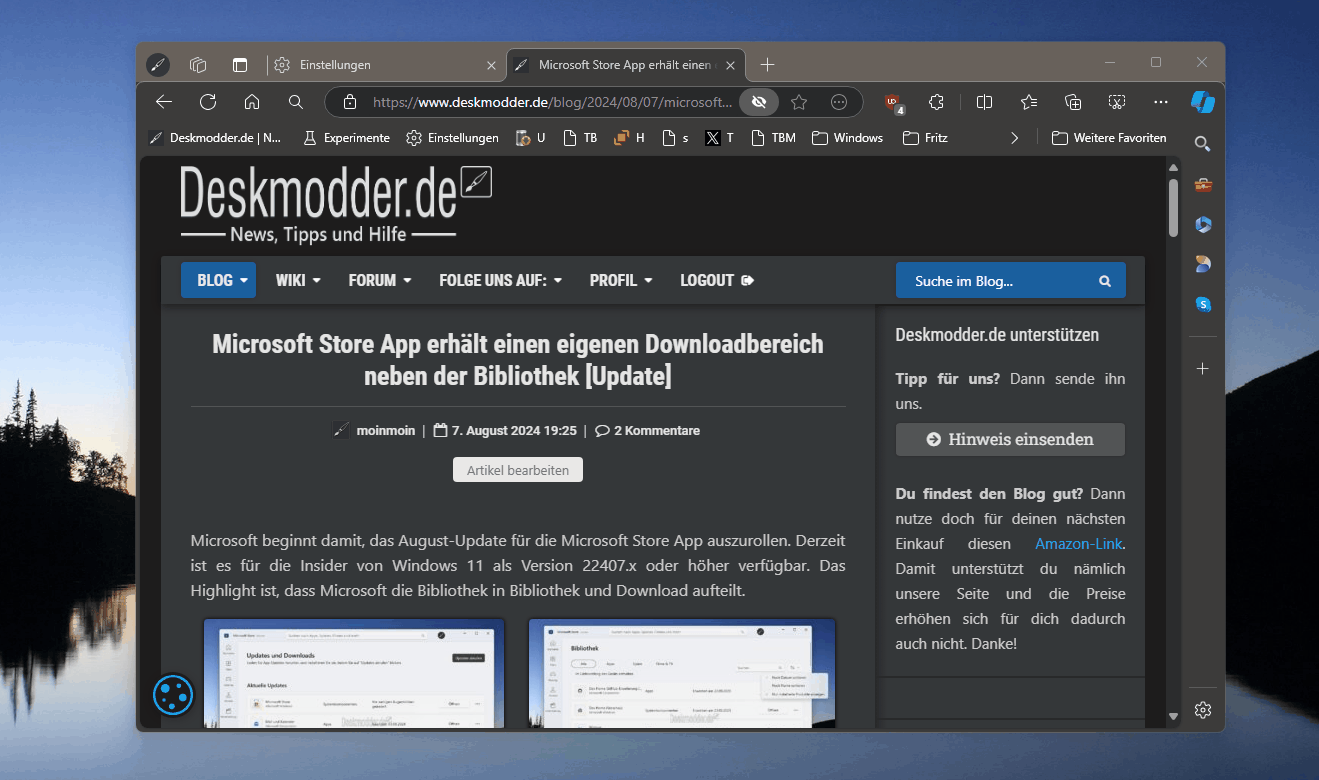Open a new tab with plus button
Image resolution: width=1319 pixels, height=780 pixels.
pyautogui.click(x=767, y=65)
